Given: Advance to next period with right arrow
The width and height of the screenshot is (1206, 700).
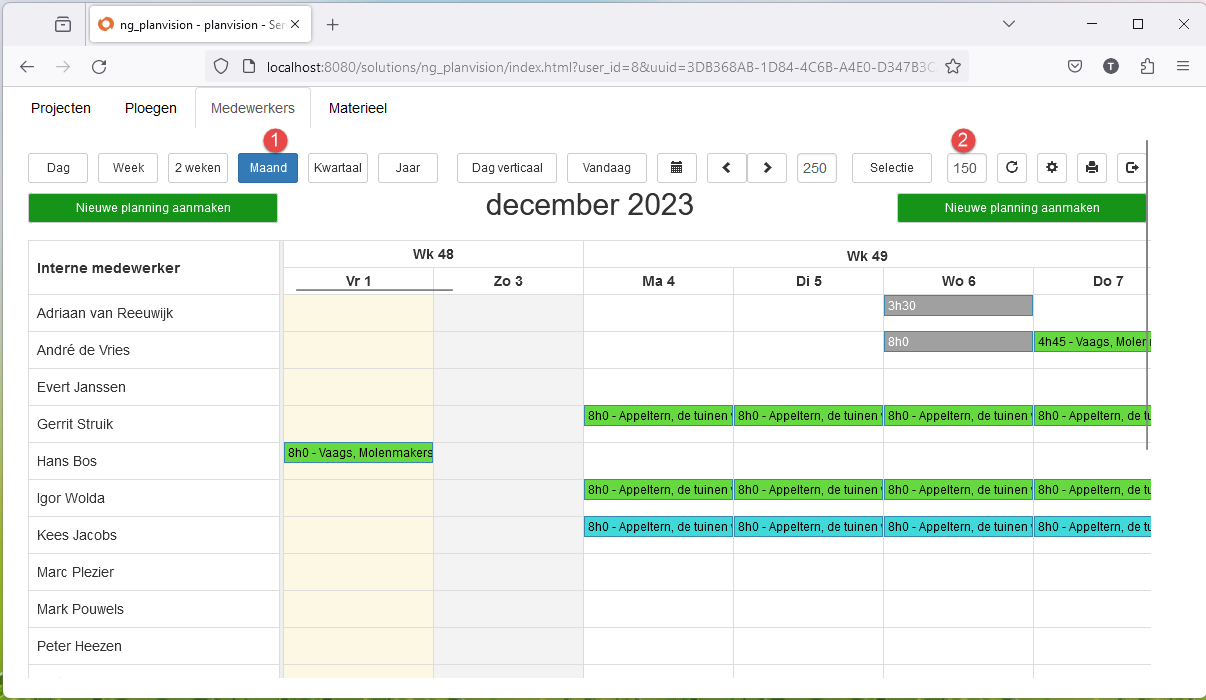Looking at the screenshot, I should pyautogui.click(x=767, y=168).
